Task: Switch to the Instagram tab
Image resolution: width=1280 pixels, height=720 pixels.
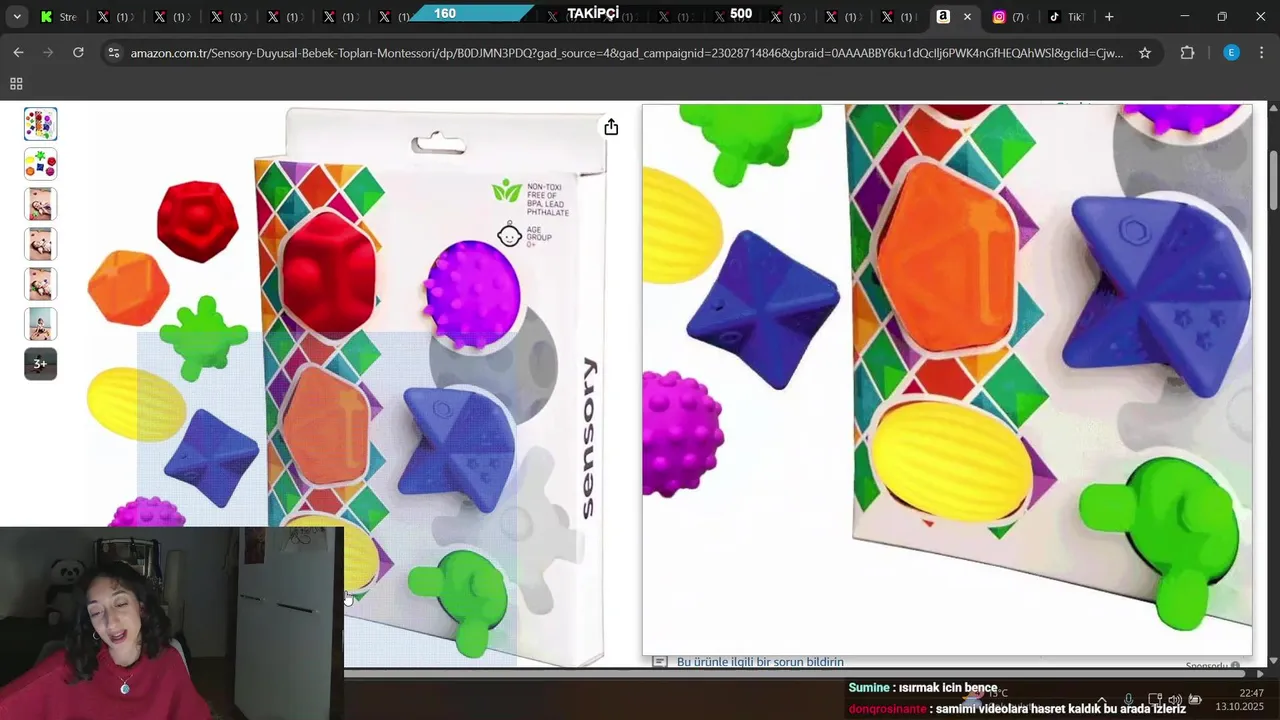Action: pos(1009,17)
